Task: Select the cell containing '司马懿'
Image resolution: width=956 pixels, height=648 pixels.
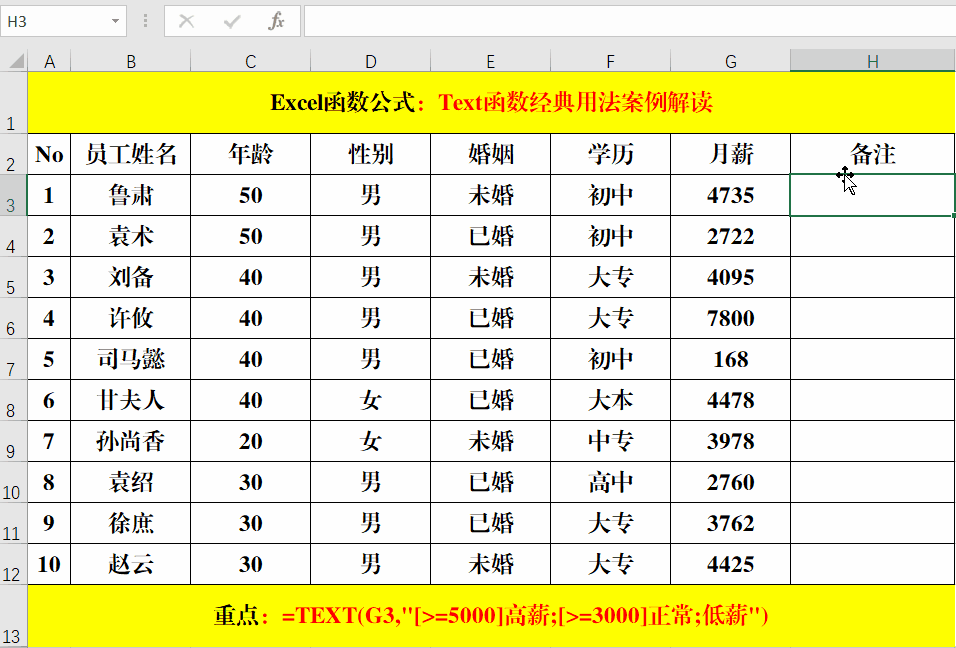Action: 130,359
